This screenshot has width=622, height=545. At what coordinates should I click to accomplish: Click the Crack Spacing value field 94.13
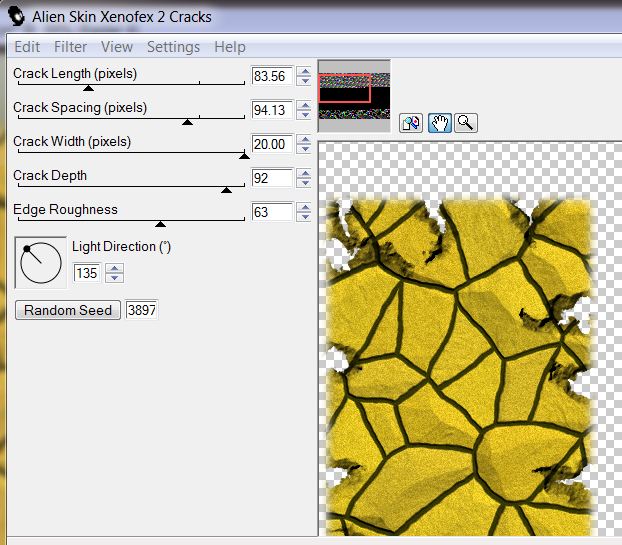(x=272, y=110)
